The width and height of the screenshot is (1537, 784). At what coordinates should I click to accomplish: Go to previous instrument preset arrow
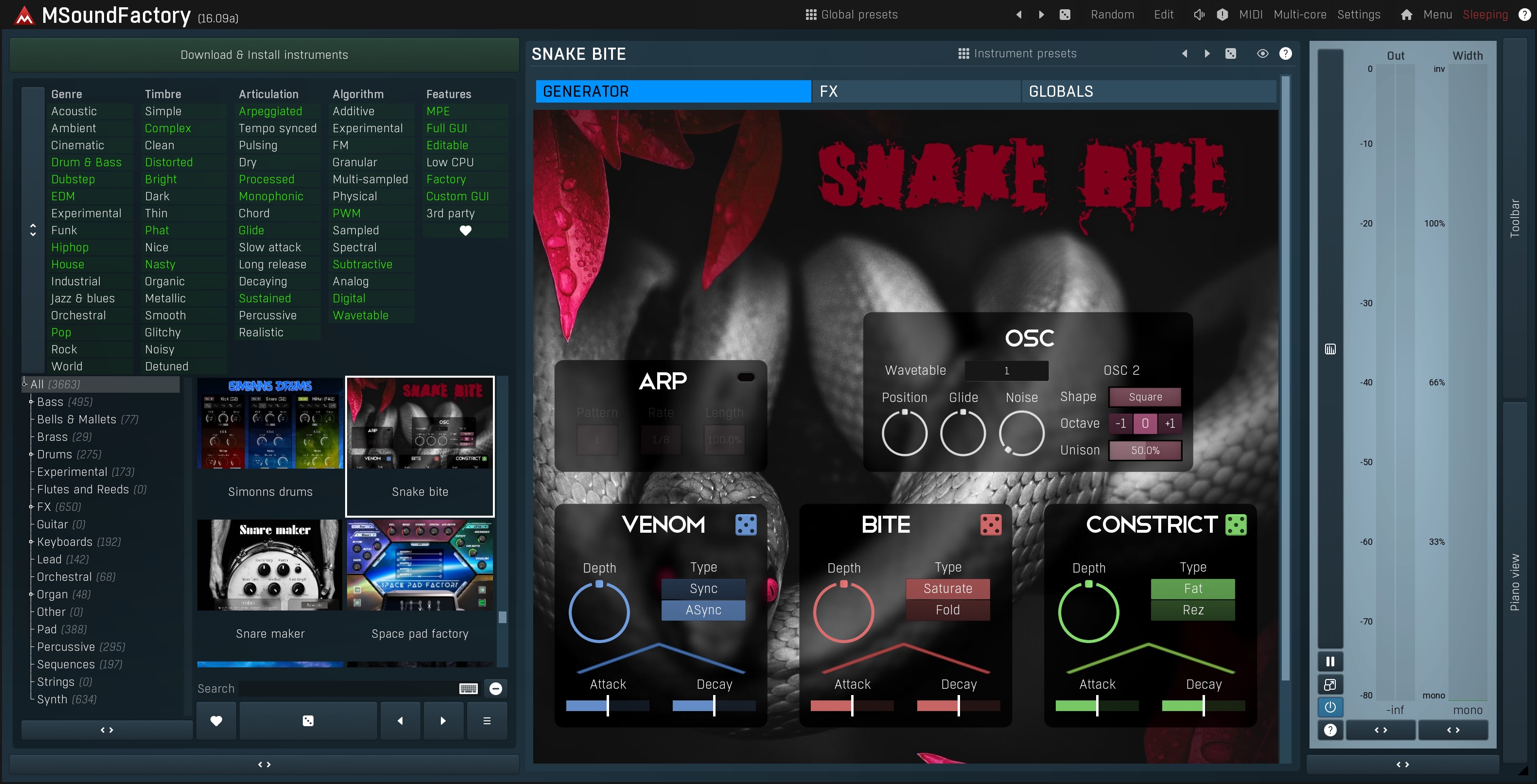click(x=1185, y=53)
